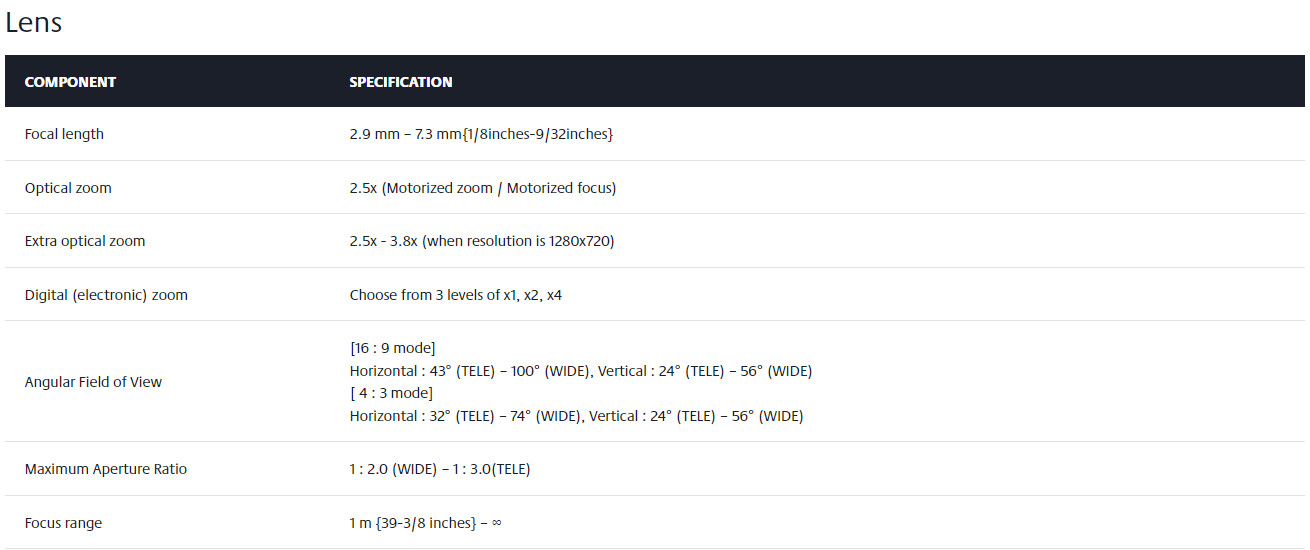Click the [16 : 9 mode] line

pyautogui.click(x=392, y=348)
